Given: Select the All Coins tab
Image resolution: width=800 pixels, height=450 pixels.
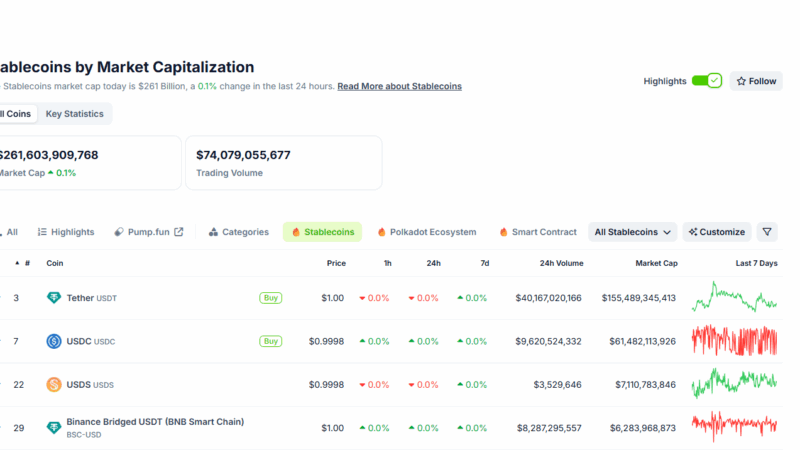Looking at the screenshot, I should tap(17, 114).
